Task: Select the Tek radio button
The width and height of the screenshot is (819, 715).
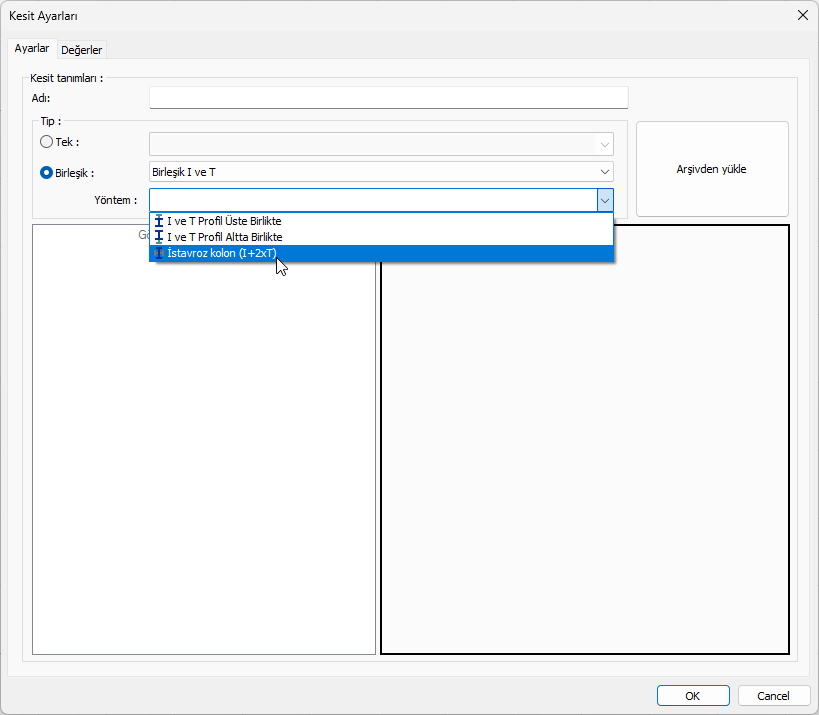Action: click(46, 142)
